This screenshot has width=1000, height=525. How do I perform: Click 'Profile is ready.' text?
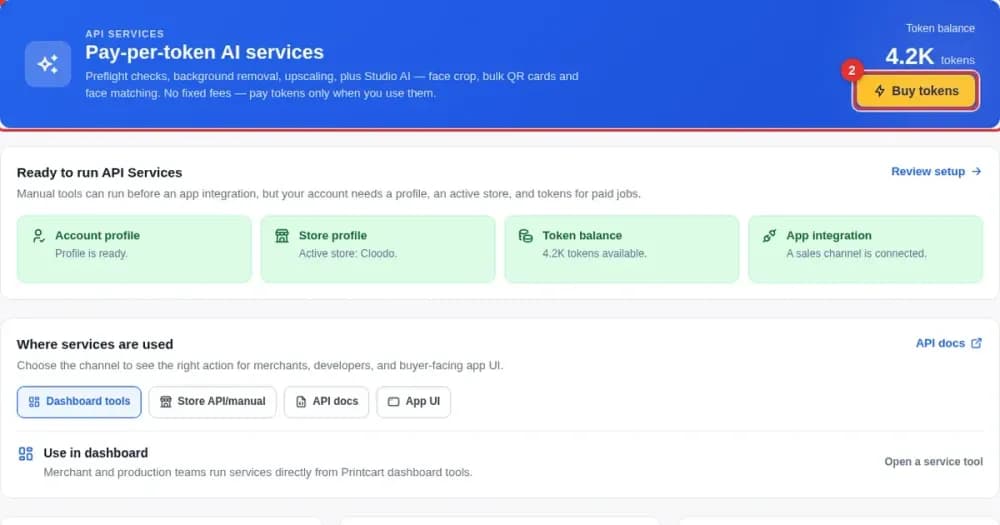91,254
